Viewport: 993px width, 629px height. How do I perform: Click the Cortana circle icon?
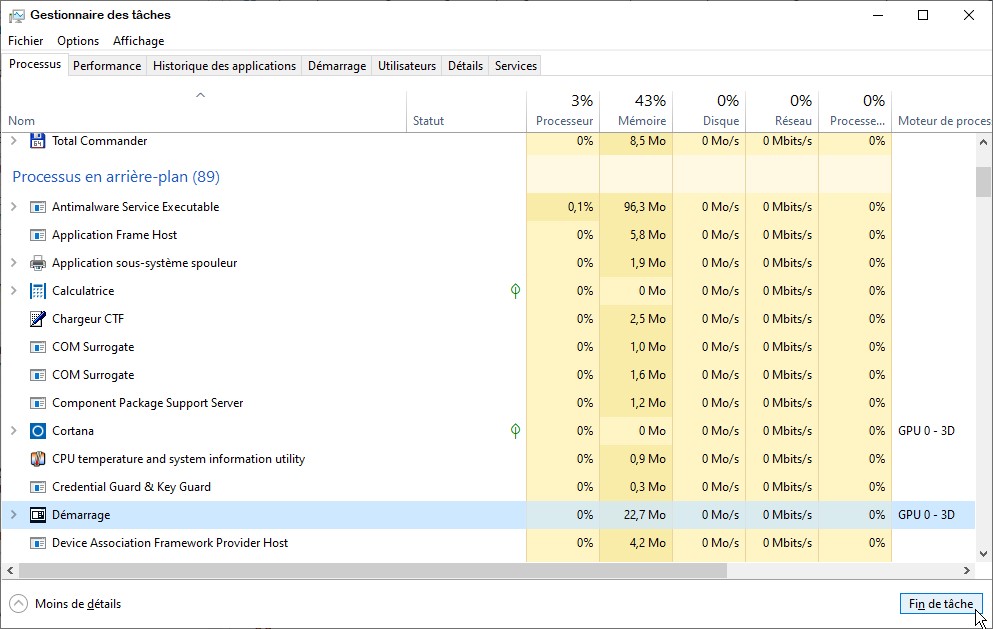coord(38,431)
